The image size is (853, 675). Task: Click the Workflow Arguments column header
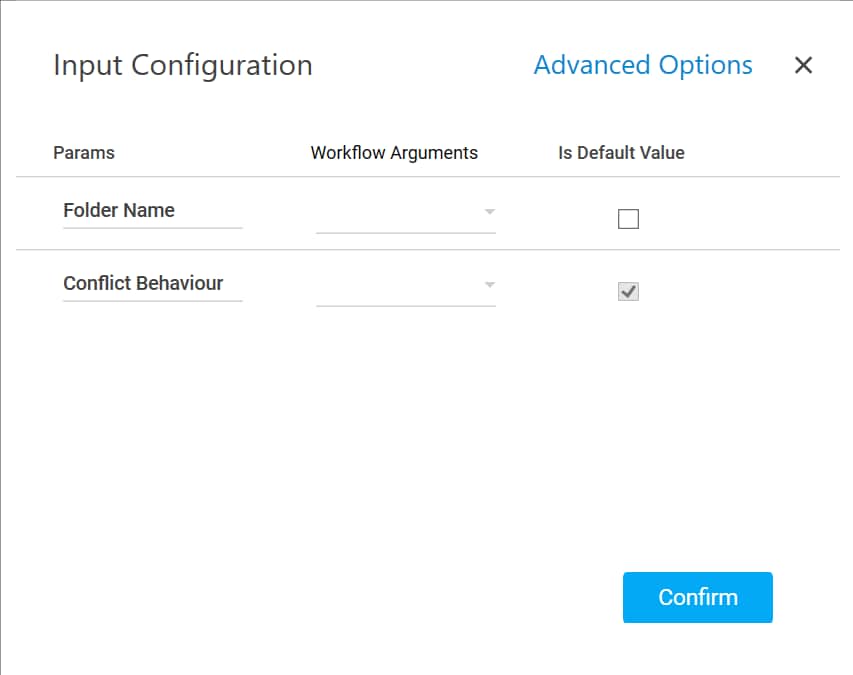[x=394, y=153]
